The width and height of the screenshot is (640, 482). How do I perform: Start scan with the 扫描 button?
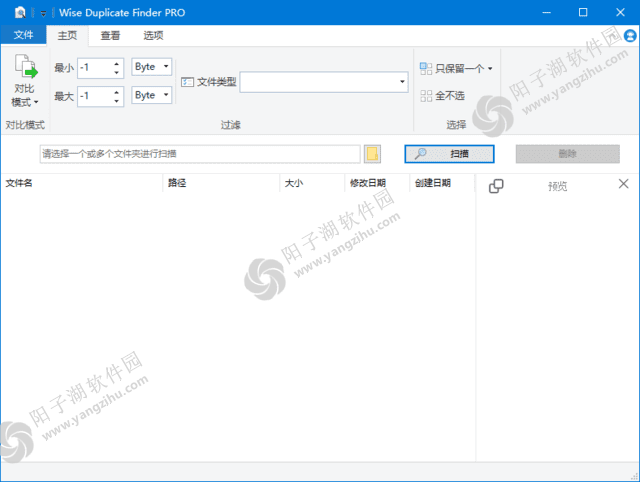click(449, 154)
